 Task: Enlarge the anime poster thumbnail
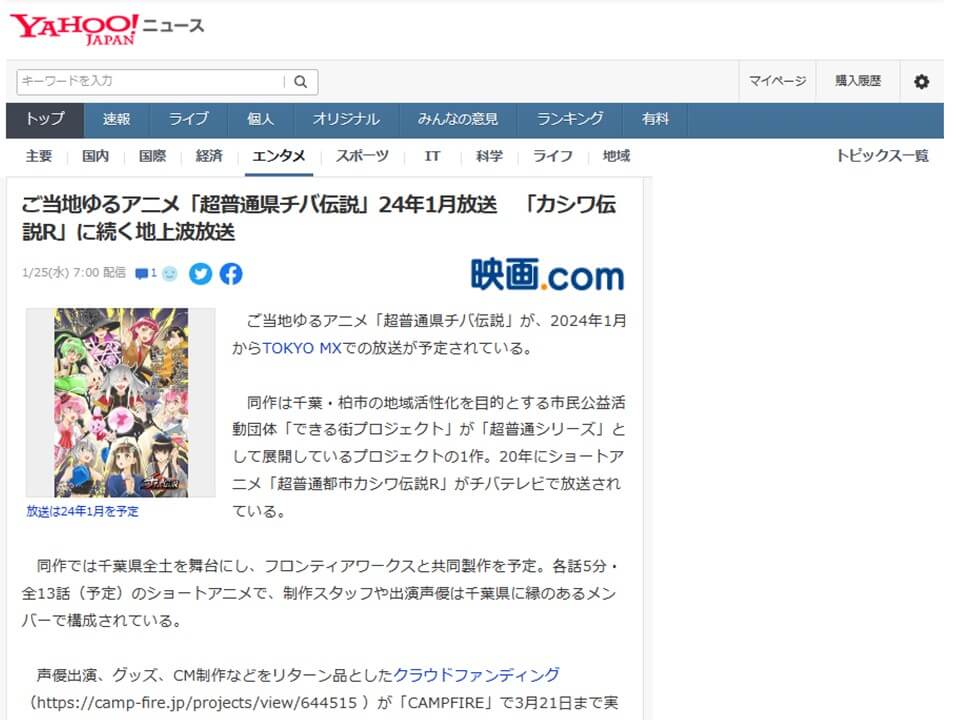(x=121, y=402)
